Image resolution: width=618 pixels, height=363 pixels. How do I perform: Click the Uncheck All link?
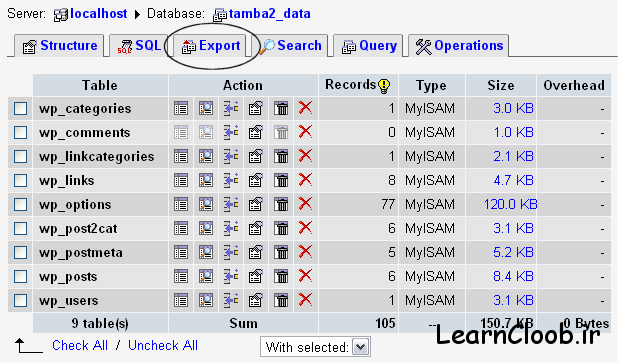click(163, 345)
